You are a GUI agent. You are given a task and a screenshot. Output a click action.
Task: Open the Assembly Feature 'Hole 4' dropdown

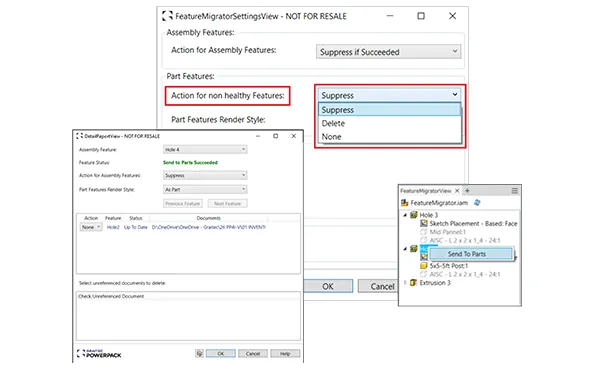tap(205, 149)
